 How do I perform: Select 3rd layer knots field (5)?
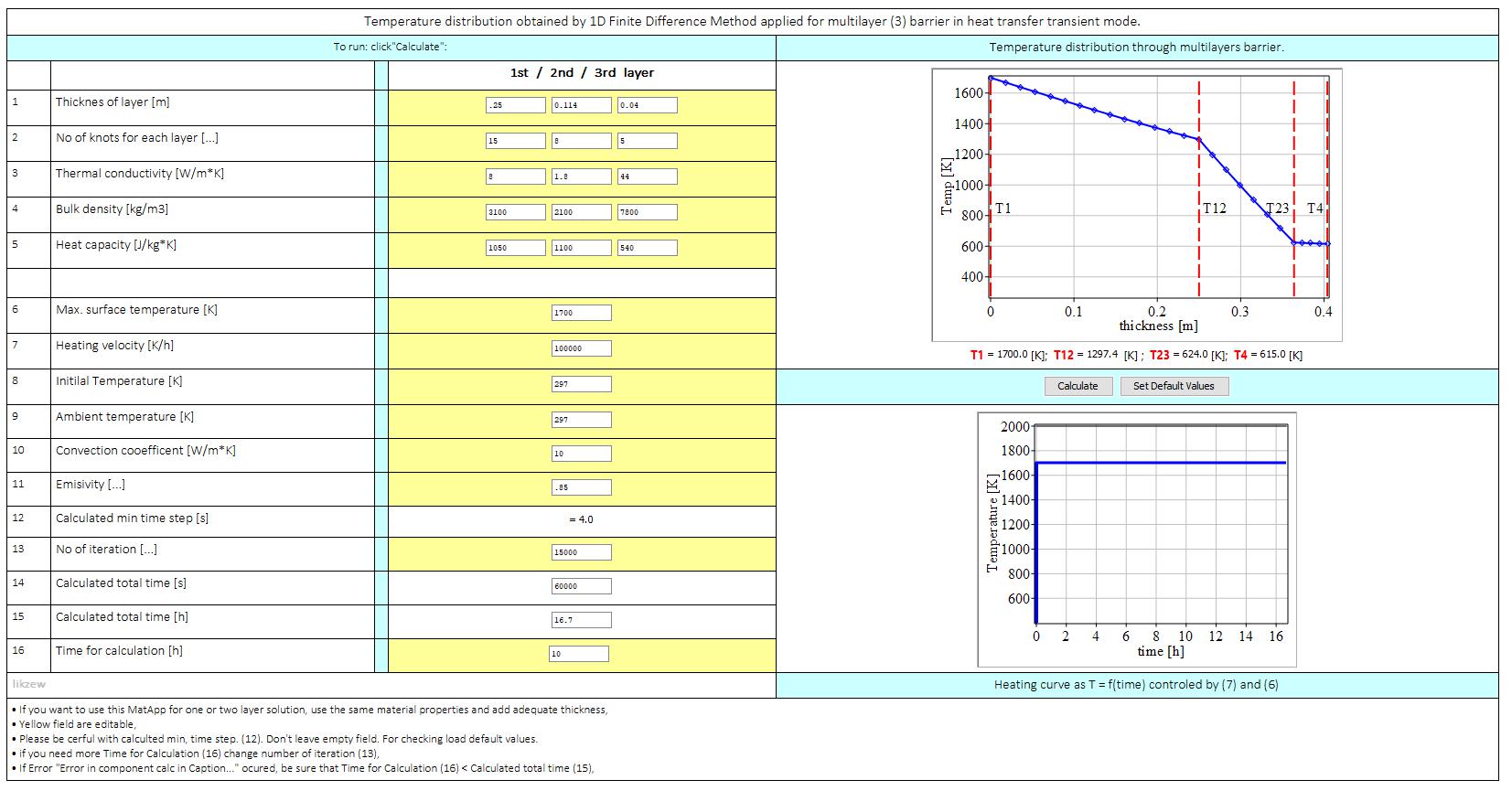[648, 141]
